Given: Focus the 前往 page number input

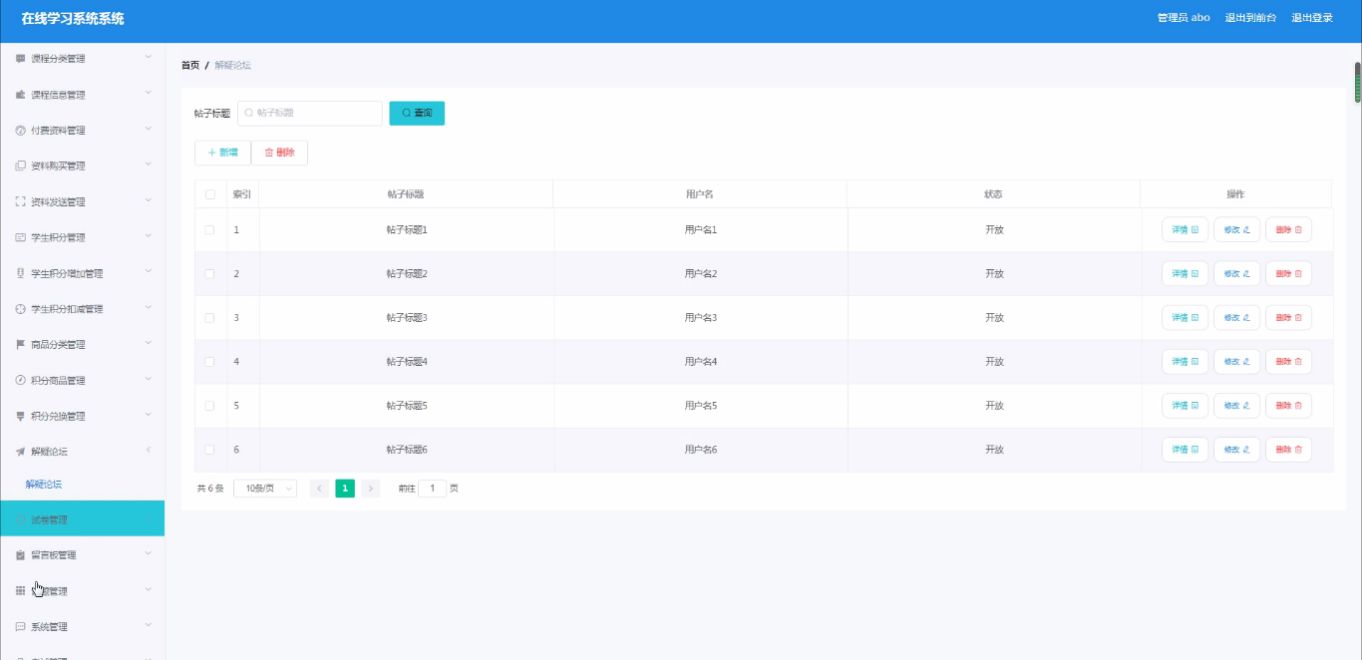Looking at the screenshot, I should (432, 489).
